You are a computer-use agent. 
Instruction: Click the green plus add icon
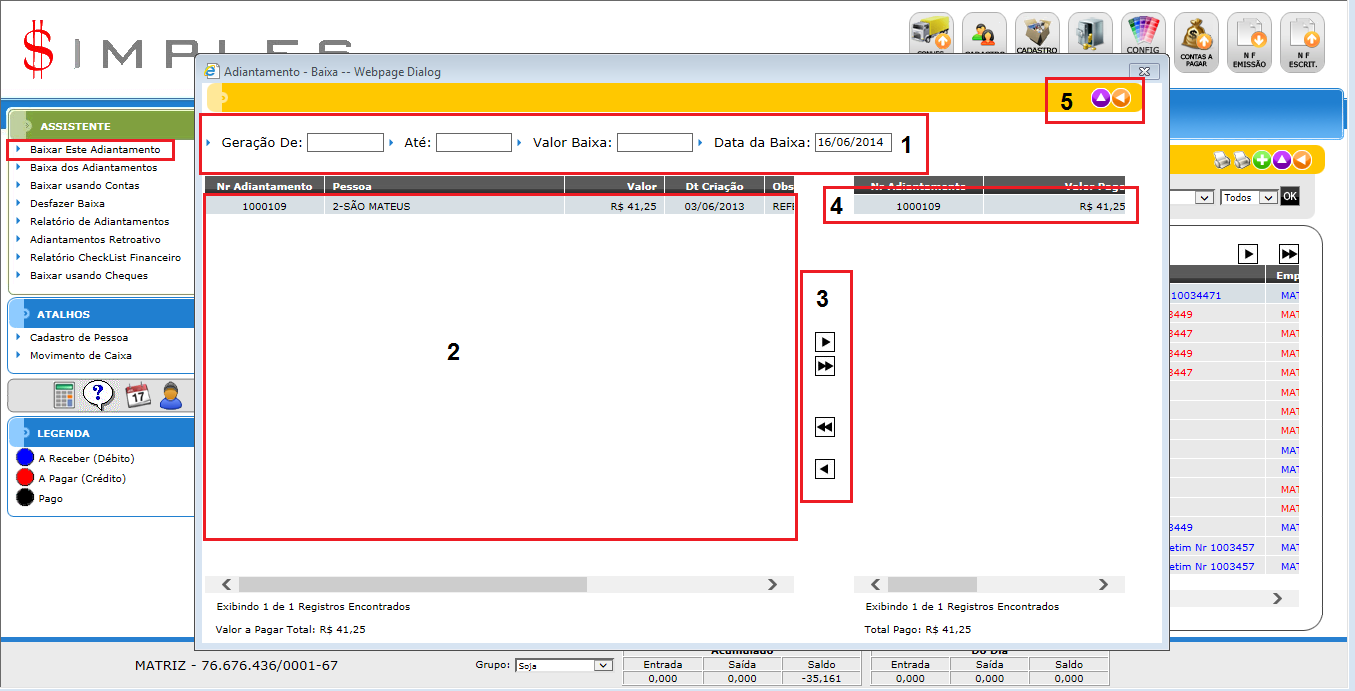pos(1262,160)
